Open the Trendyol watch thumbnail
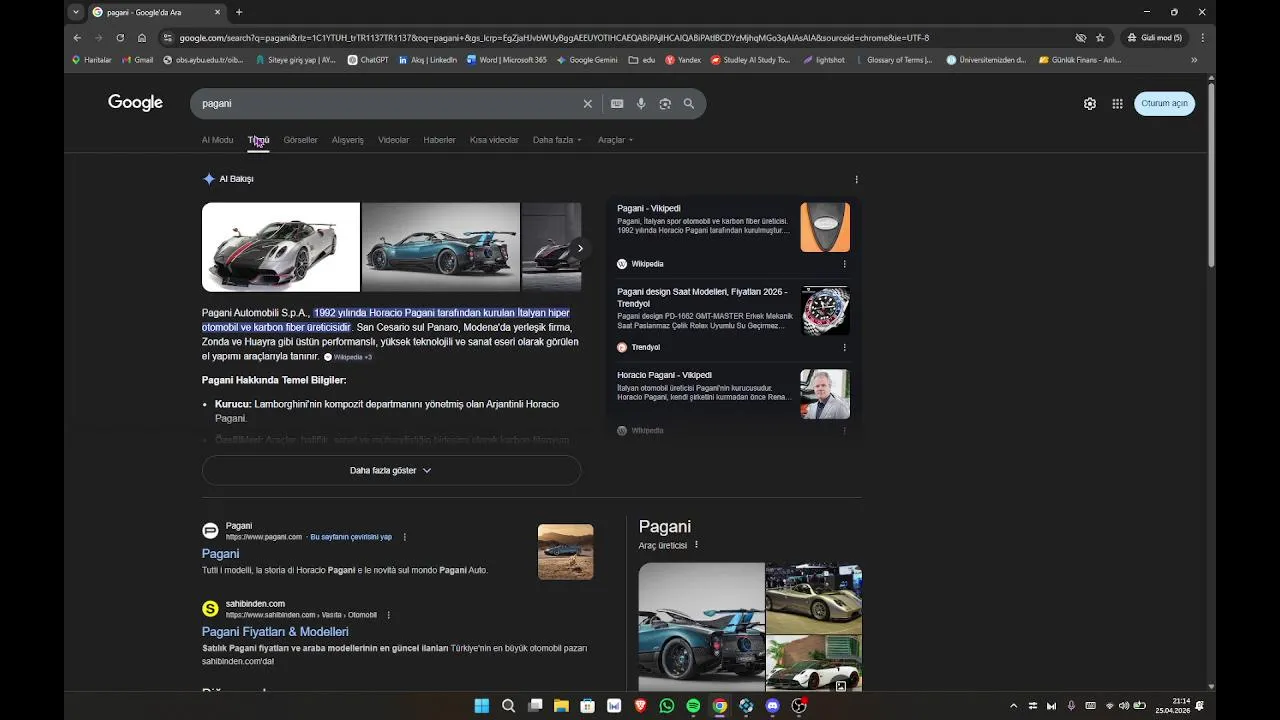The height and width of the screenshot is (720, 1280). point(825,311)
